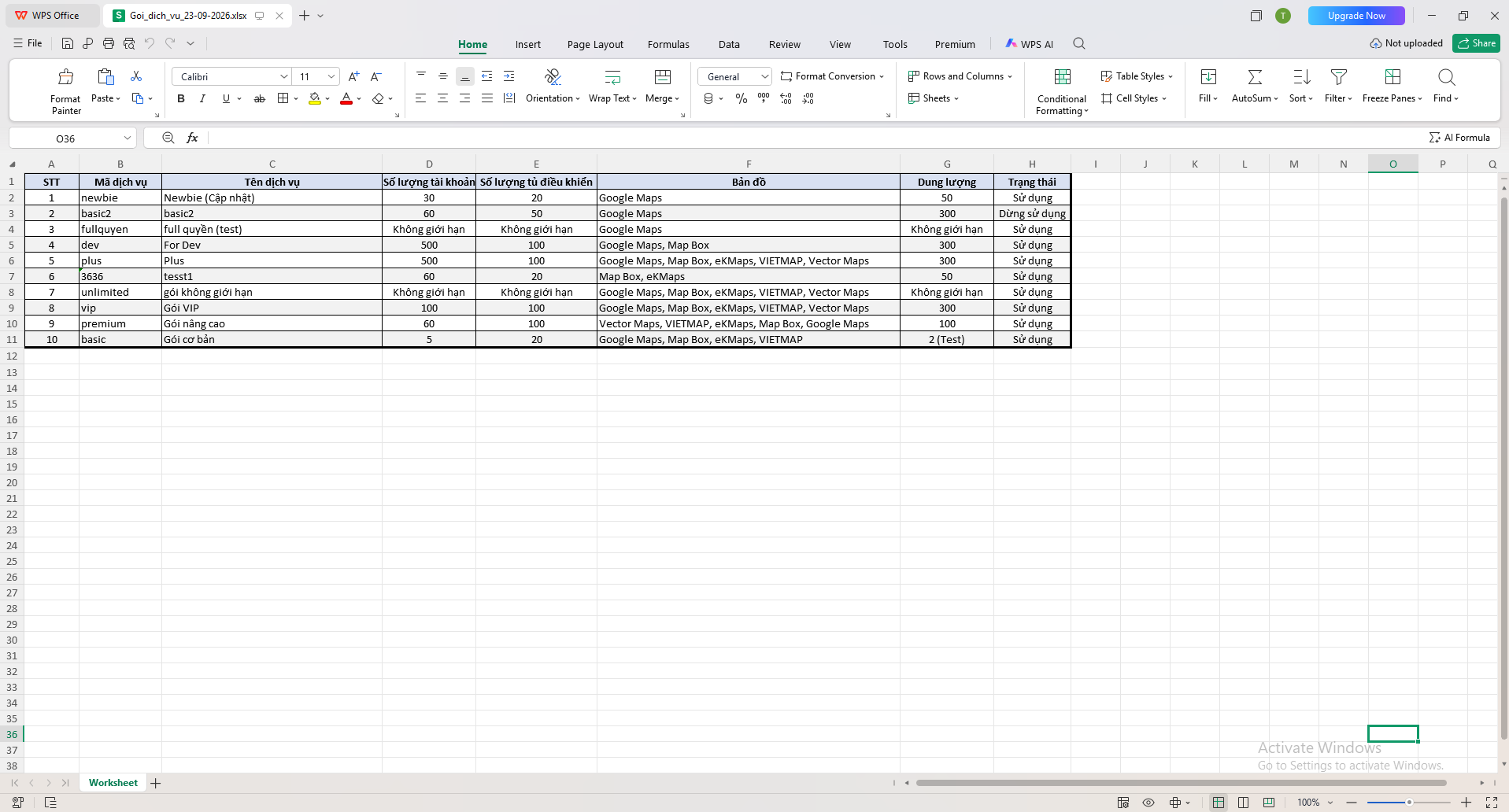1509x812 pixels.
Task: Toggle Underline formatting
Action: (226, 98)
